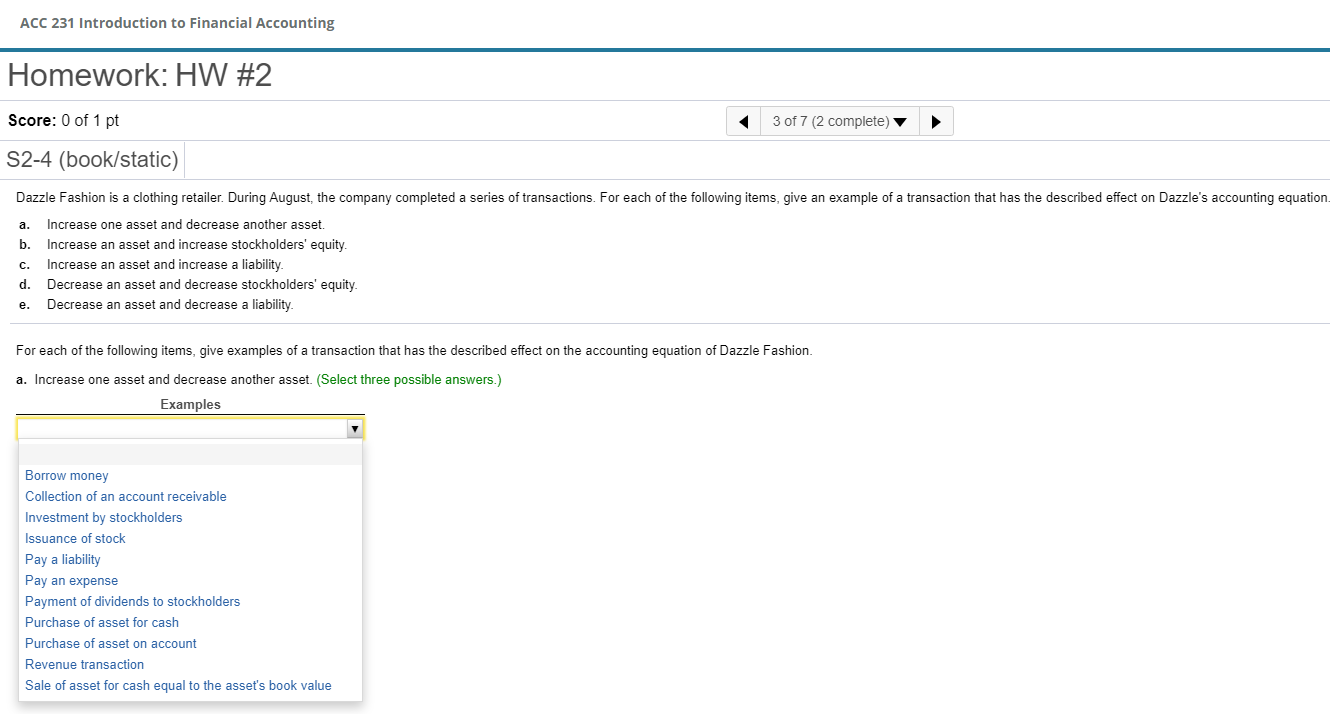Open the question selector '3 of 7' dropdown
The height and width of the screenshot is (714, 1330).
[839, 122]
